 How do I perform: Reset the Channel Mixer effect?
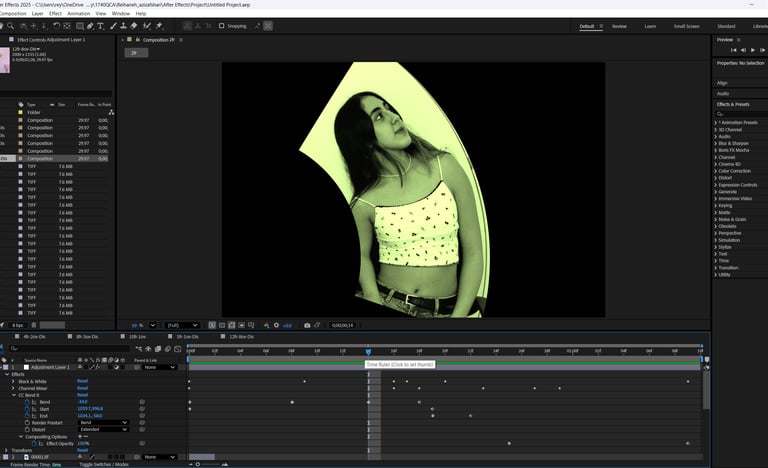83,388
